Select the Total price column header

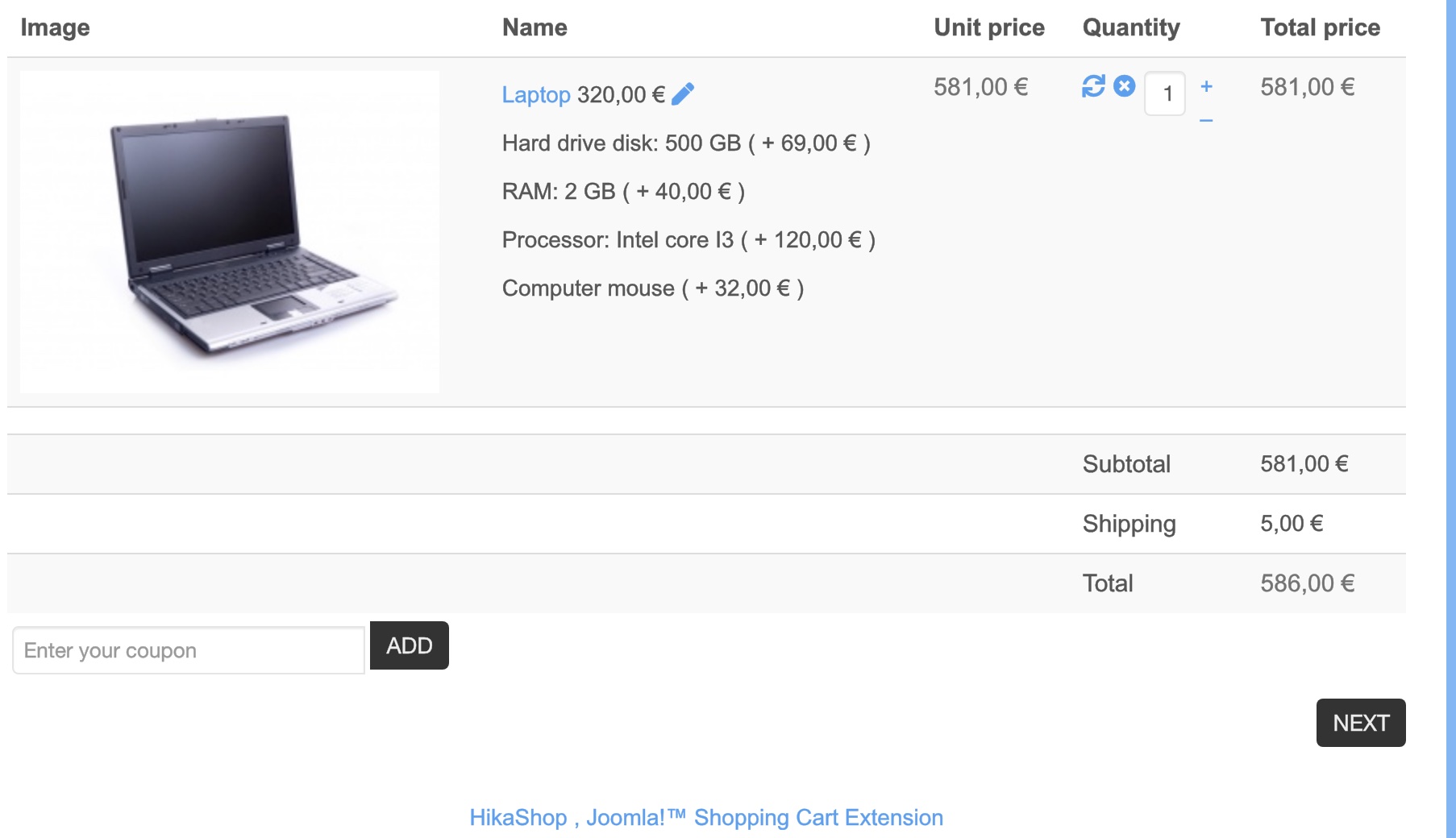pos(1320,27)
